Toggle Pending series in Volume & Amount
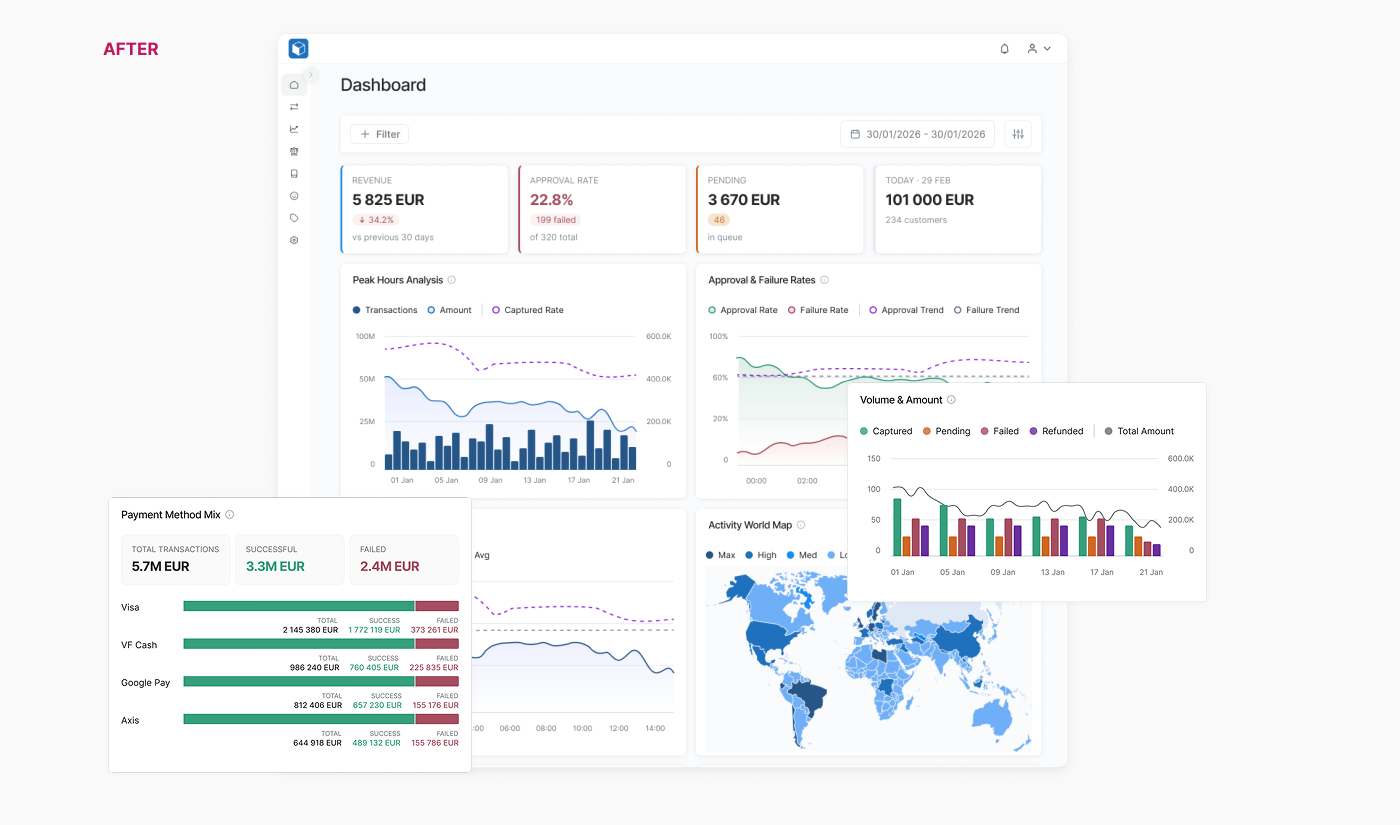This screenshot has height=825, width=1400. pyautogui.click(x=946, y=431)
